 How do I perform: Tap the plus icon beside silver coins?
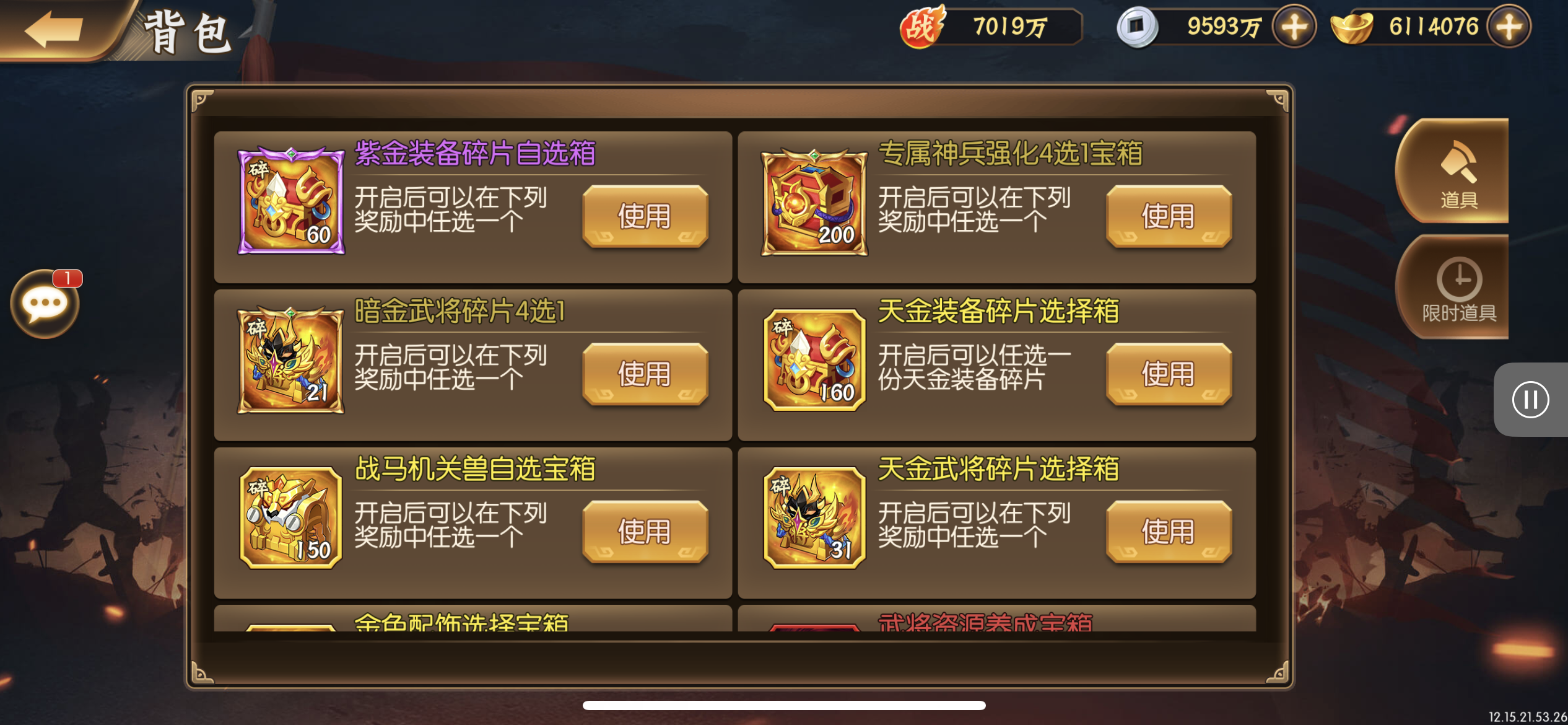coord(1294,27)
